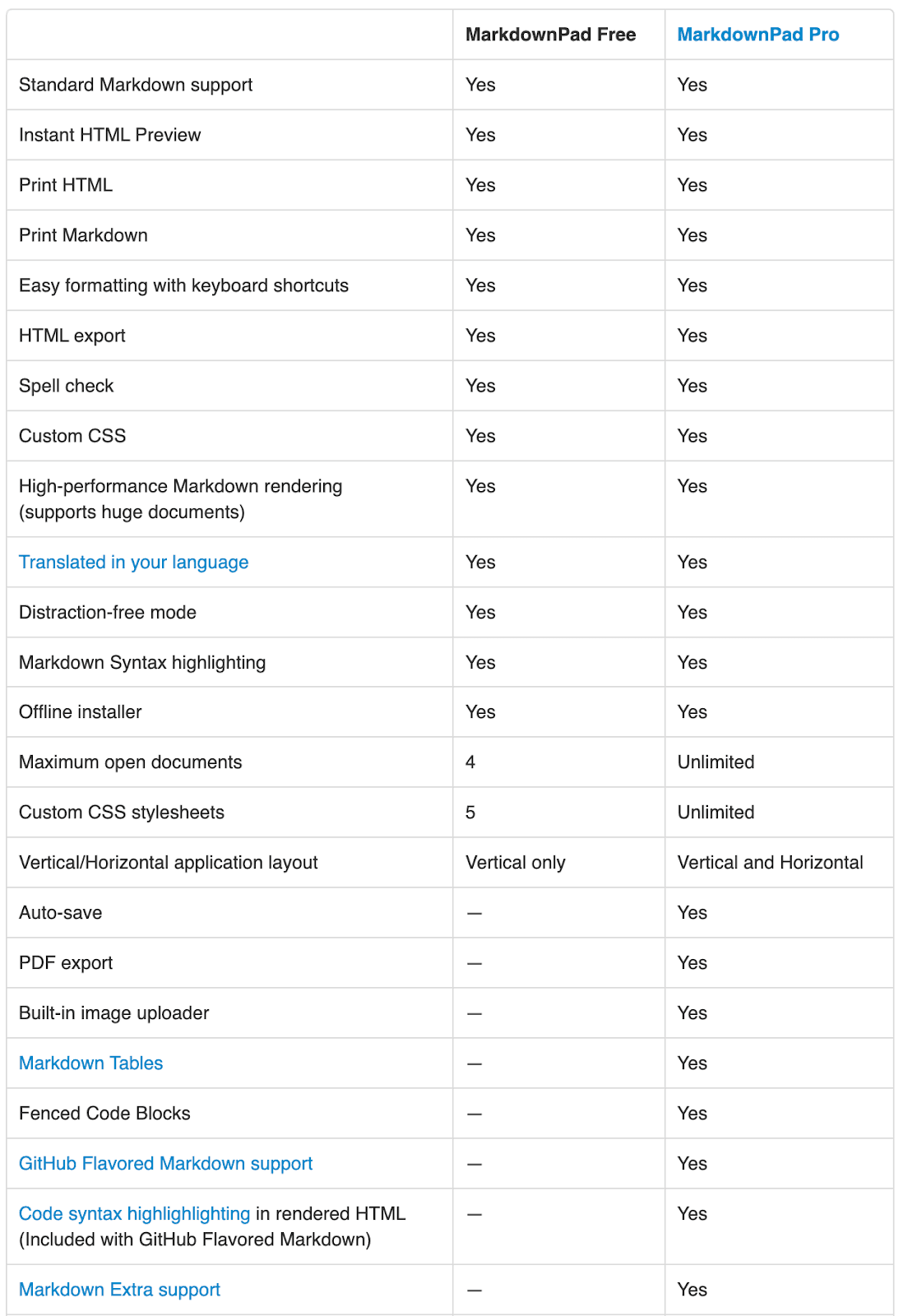Open the Markdown Tables link
The width and height of the screenshot is (903, 1316).
pyautogui.click(x=90, y=1063)
